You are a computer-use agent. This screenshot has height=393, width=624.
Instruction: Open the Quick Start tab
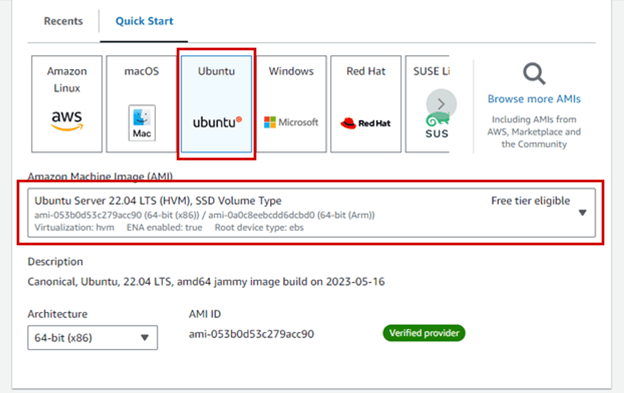pyautogui.click(x=144, y=21)
